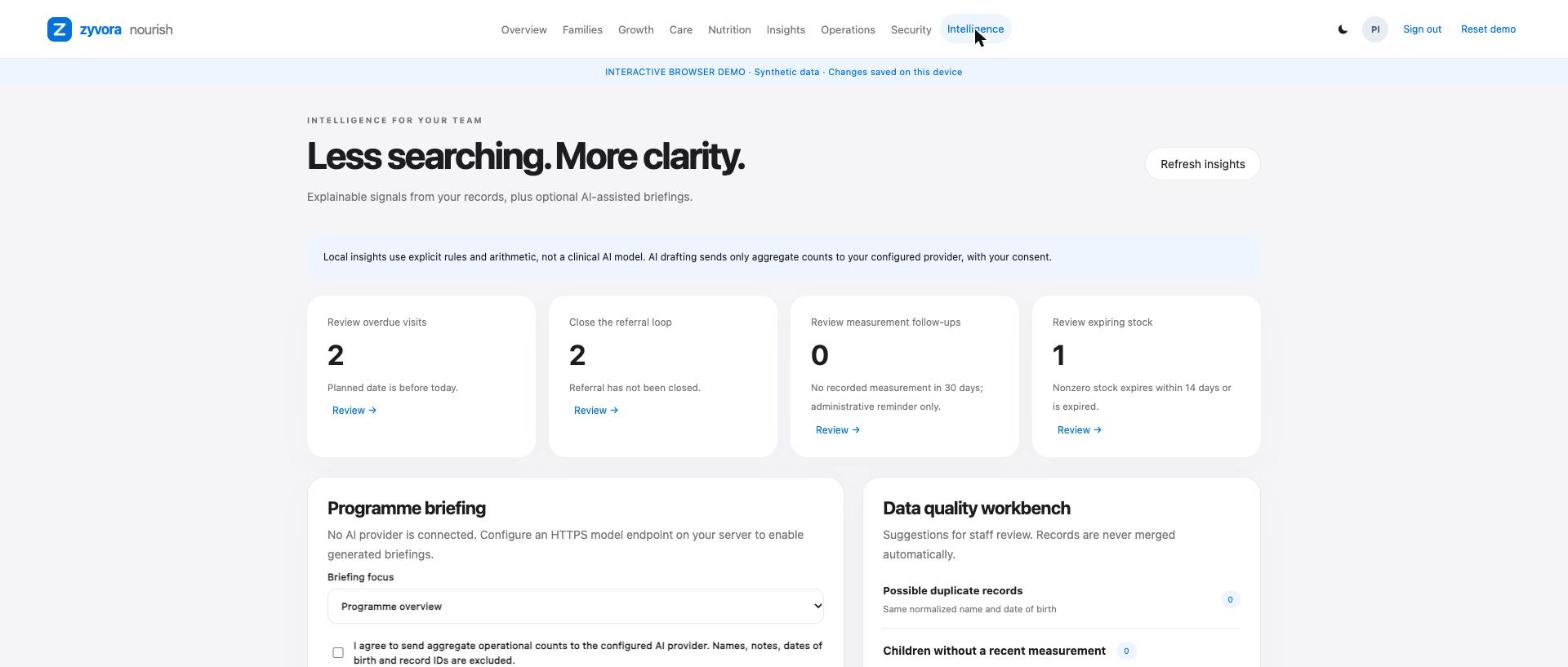This screenshot has width=1568, height=667.
Task: Open the Briefing focus dropdown
Action: coord(575,606)
